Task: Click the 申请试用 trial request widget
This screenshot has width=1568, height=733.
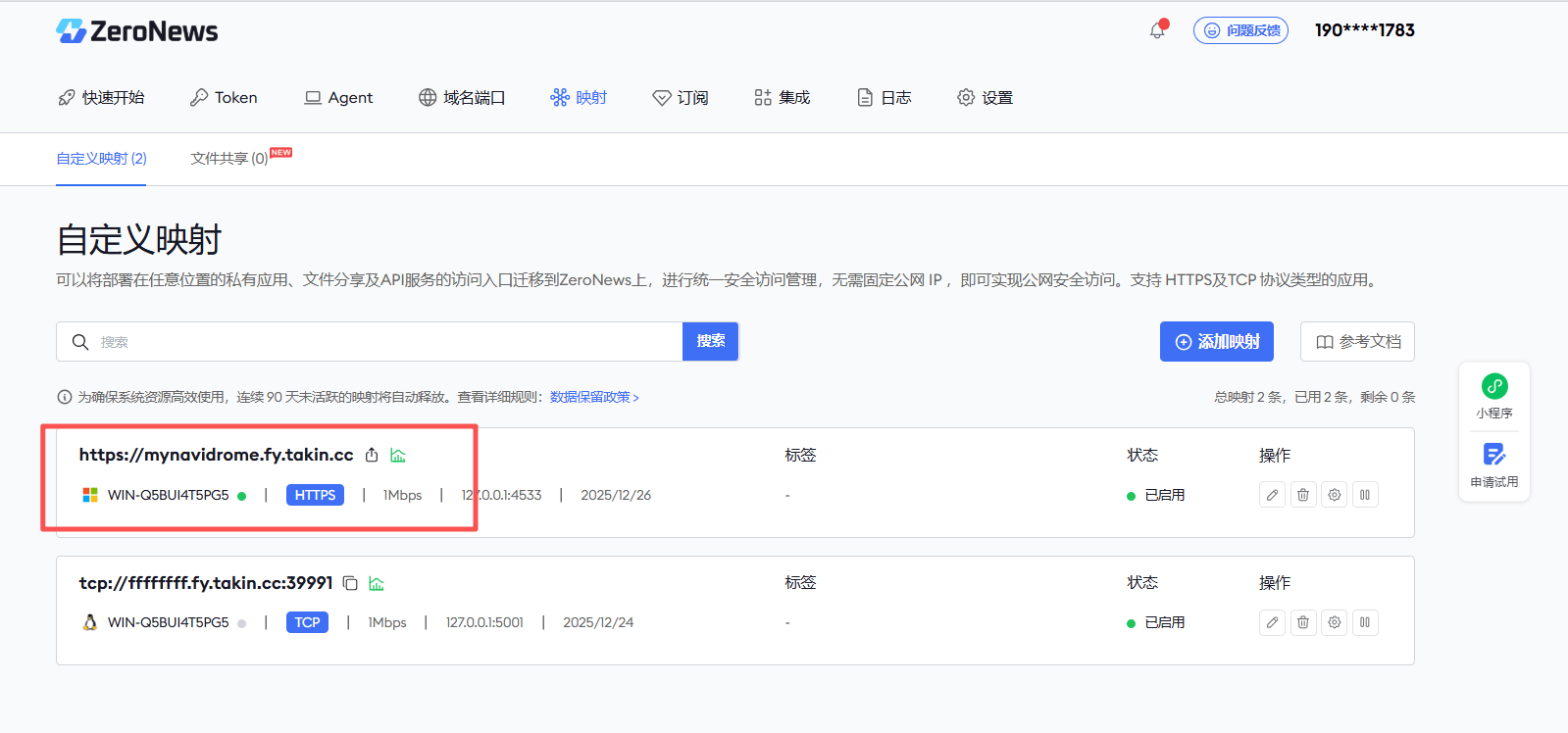Action: (1494, 464)
